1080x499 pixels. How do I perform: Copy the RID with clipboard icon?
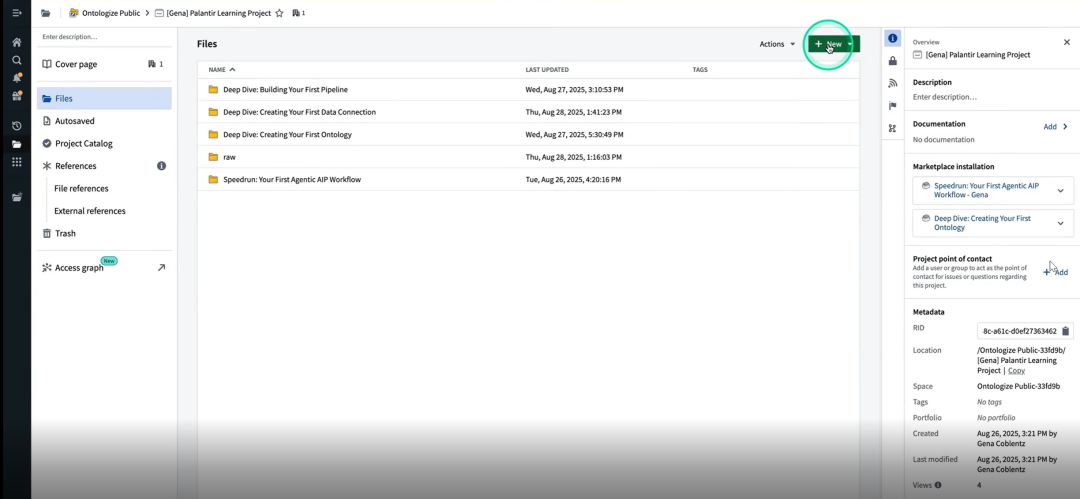point(1066,331)
